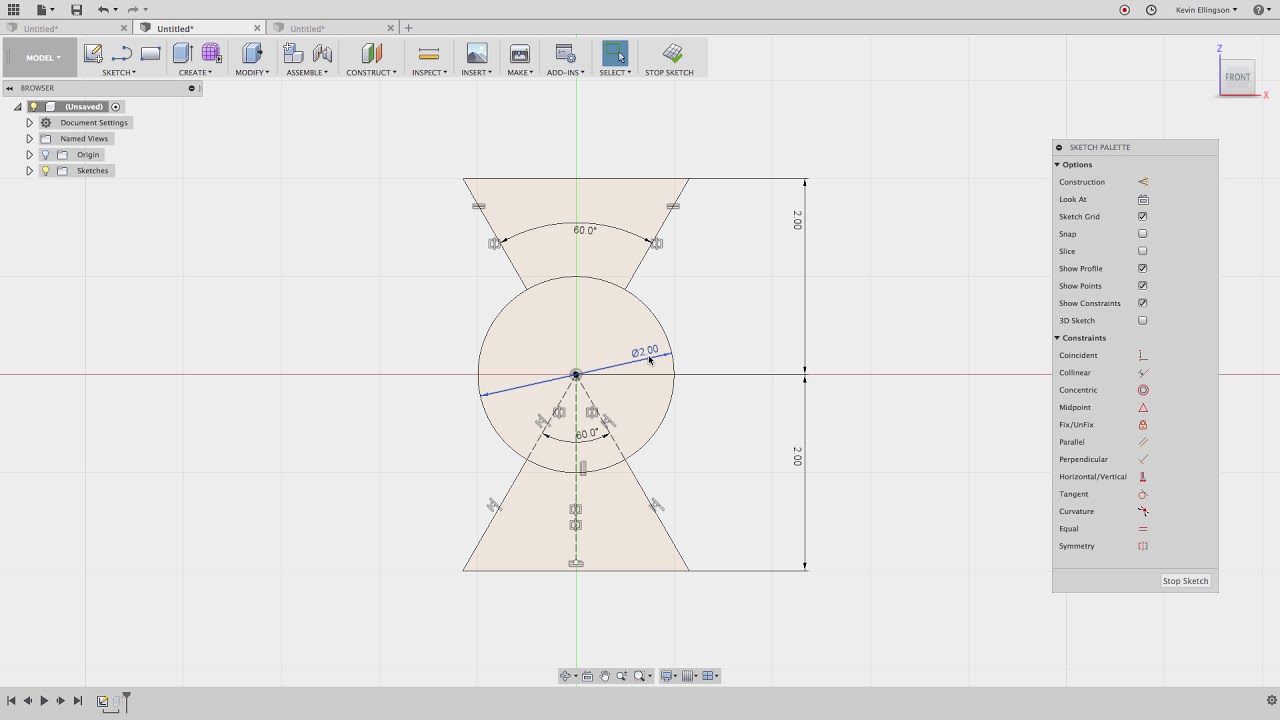Click the Save icon in the top bar

76,10
